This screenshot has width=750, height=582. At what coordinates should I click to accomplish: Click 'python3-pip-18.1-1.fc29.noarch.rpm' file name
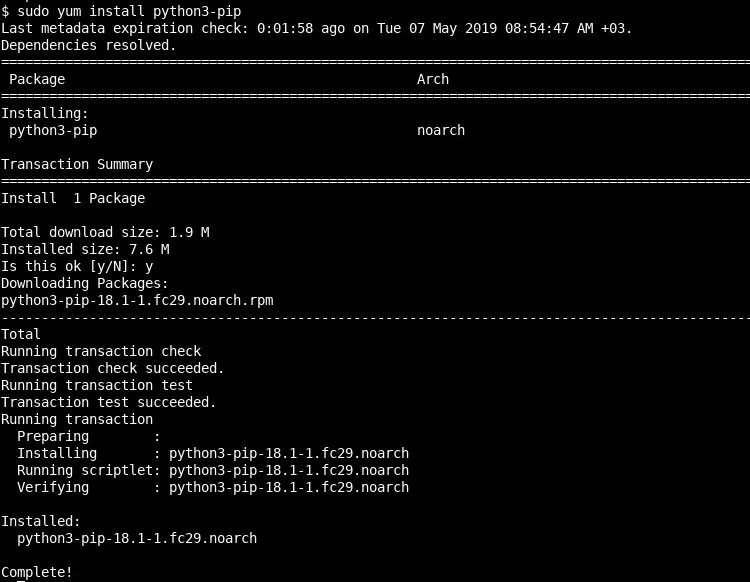pos(137,301)
